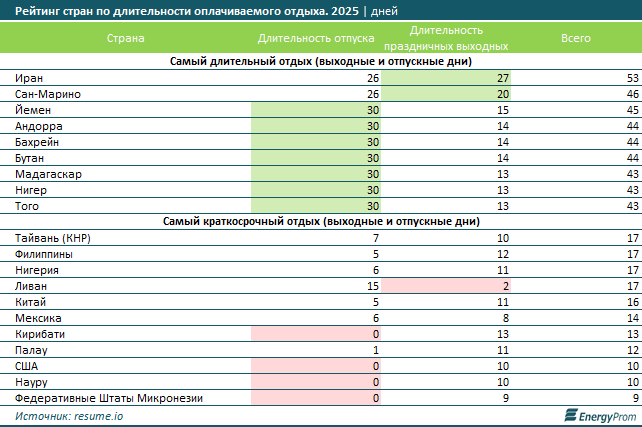Select the Йемен country name
Screen dimensions: 642x427
coord(33,110)
